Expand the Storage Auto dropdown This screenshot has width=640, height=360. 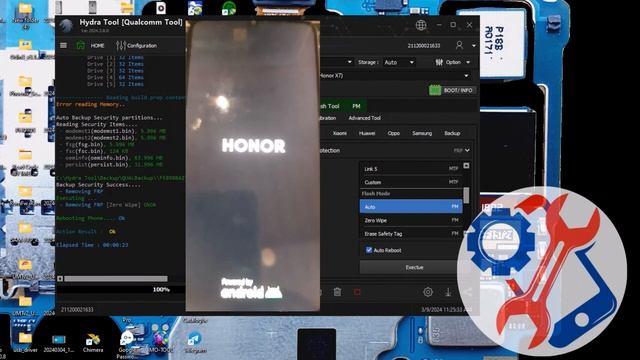click(399, 62)
